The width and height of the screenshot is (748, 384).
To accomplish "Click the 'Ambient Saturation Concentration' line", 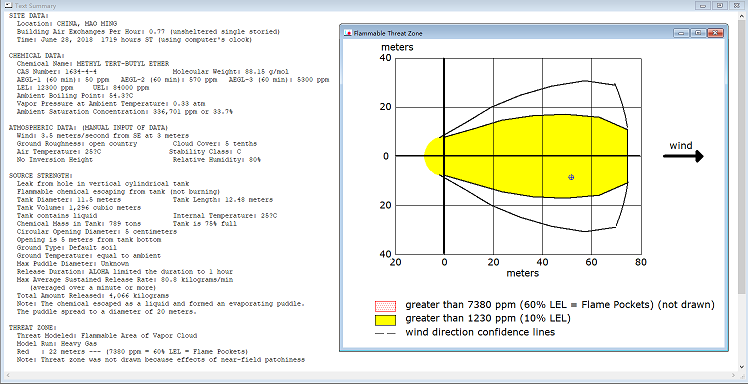I will click(x=125, y=112).
